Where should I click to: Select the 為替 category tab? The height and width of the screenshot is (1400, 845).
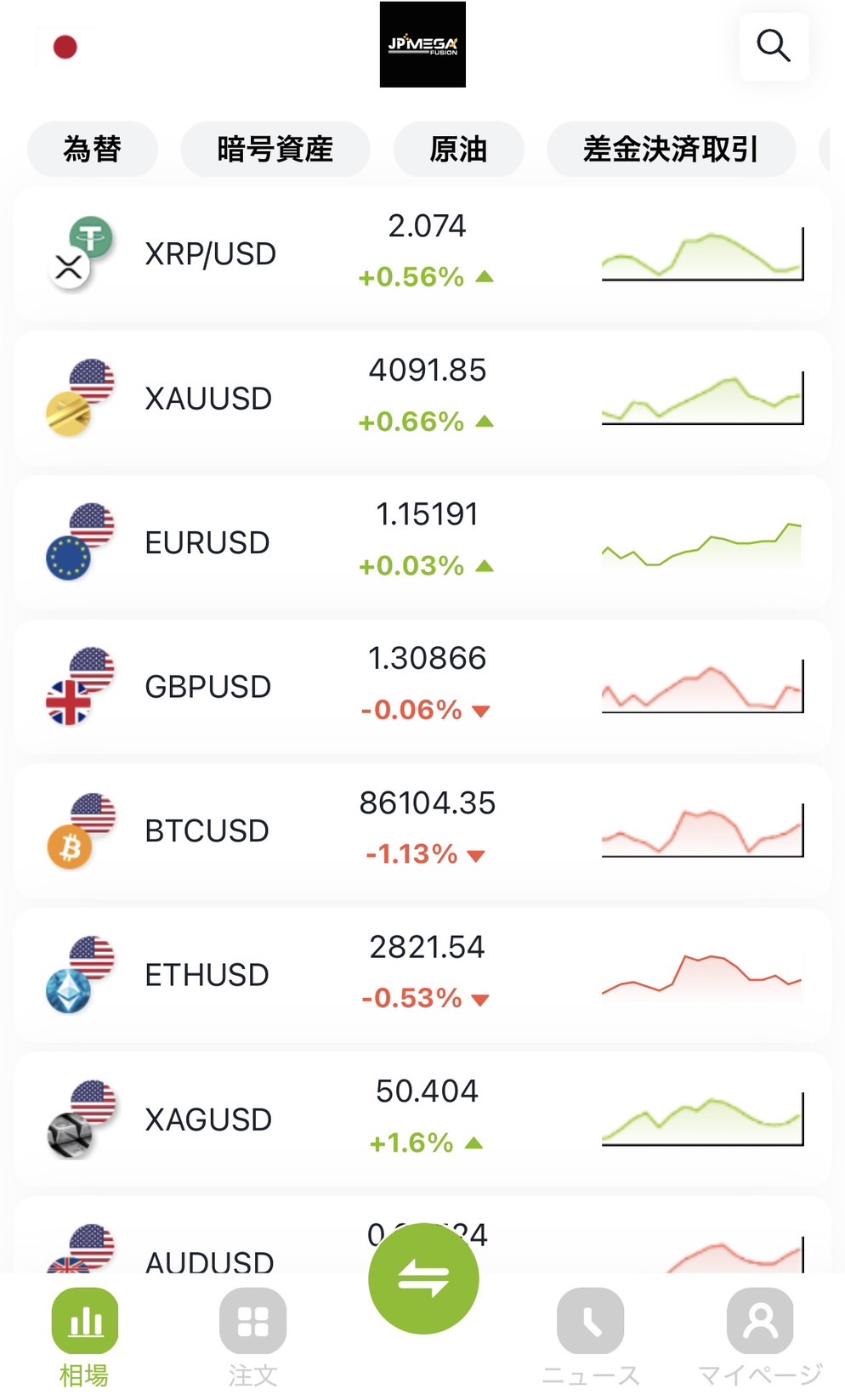click(93, 150)
